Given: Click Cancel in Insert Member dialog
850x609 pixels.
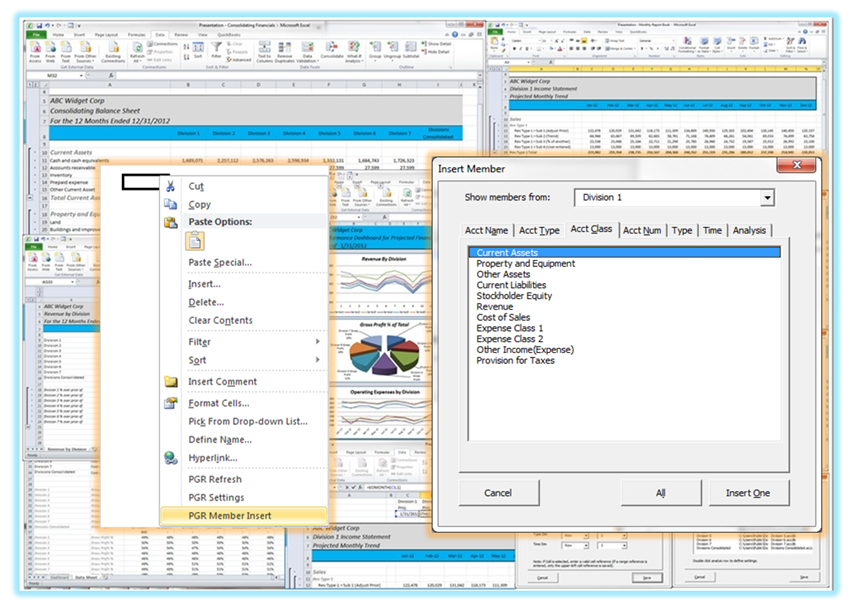Looking at the screenshot, I should [498, 493].
